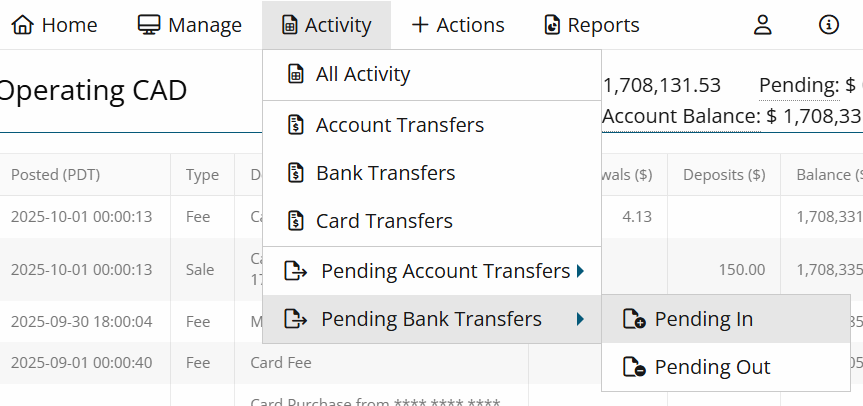Select Pending Out from the submenu
This screenshot has width=863, height=406.
(x=712, y=367)
